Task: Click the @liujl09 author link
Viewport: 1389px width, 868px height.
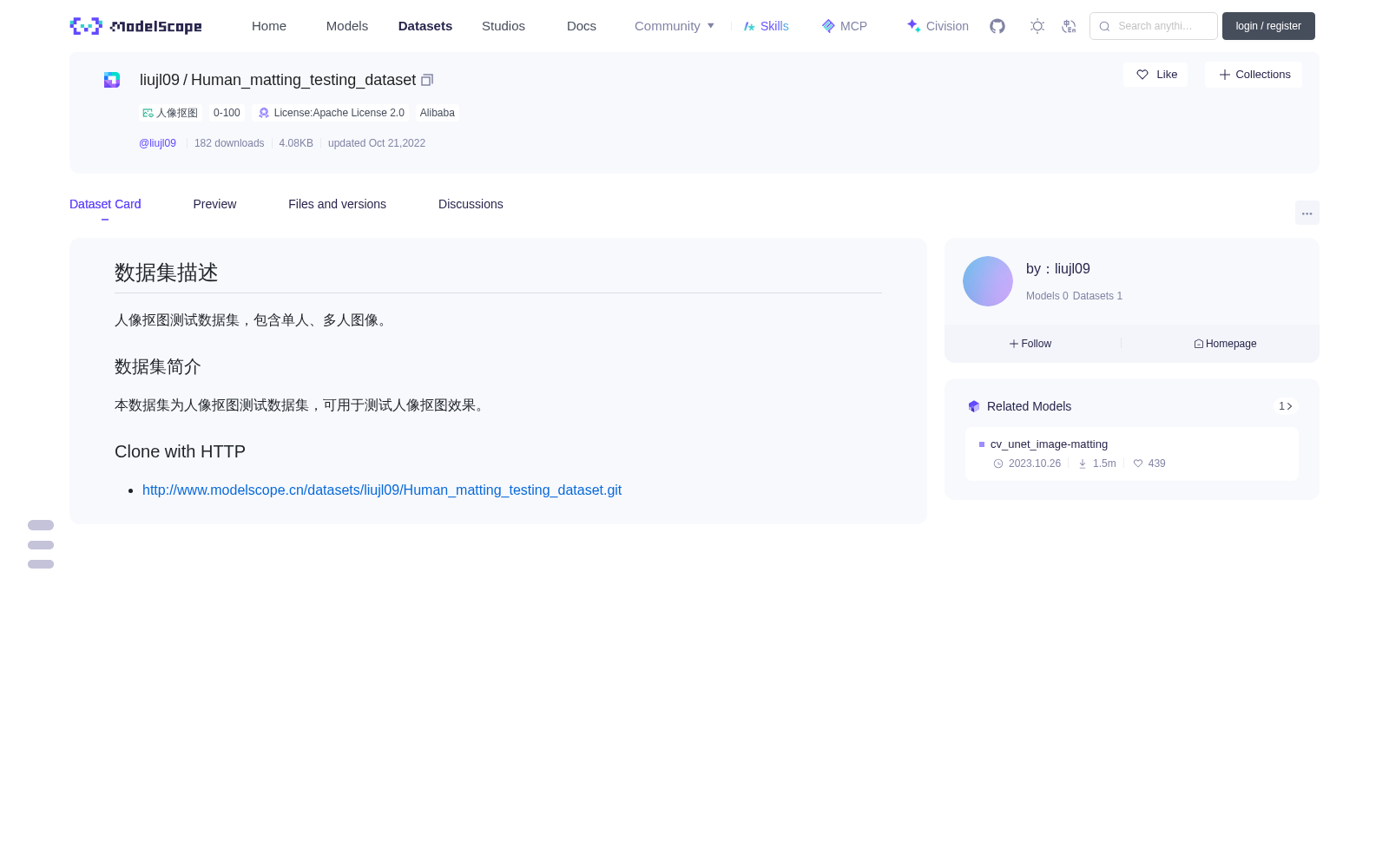Action: point(157,143)
